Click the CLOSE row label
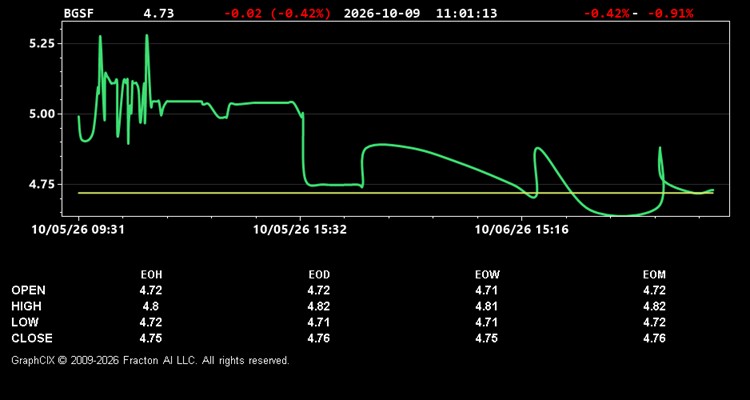The image size is (750, 400). click(x=32, y=338)
